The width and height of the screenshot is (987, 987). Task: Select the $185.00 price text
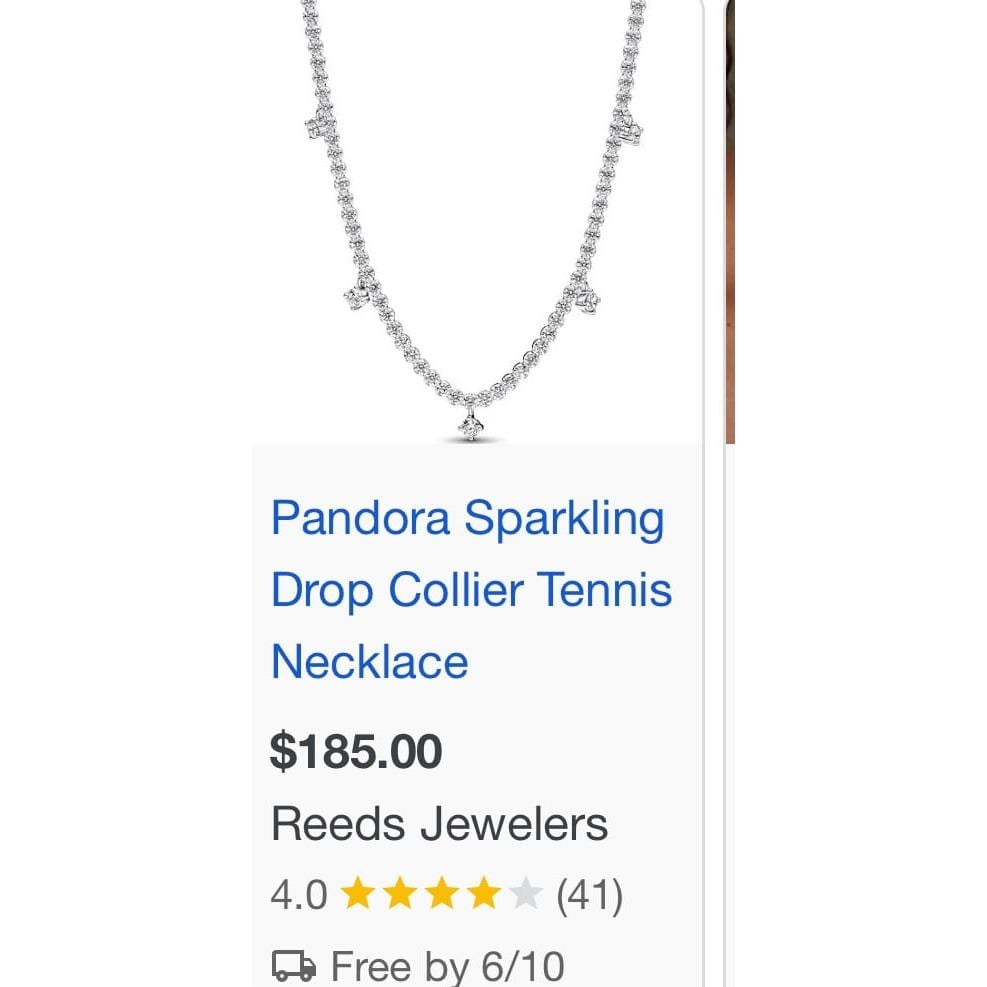[356, 751]
